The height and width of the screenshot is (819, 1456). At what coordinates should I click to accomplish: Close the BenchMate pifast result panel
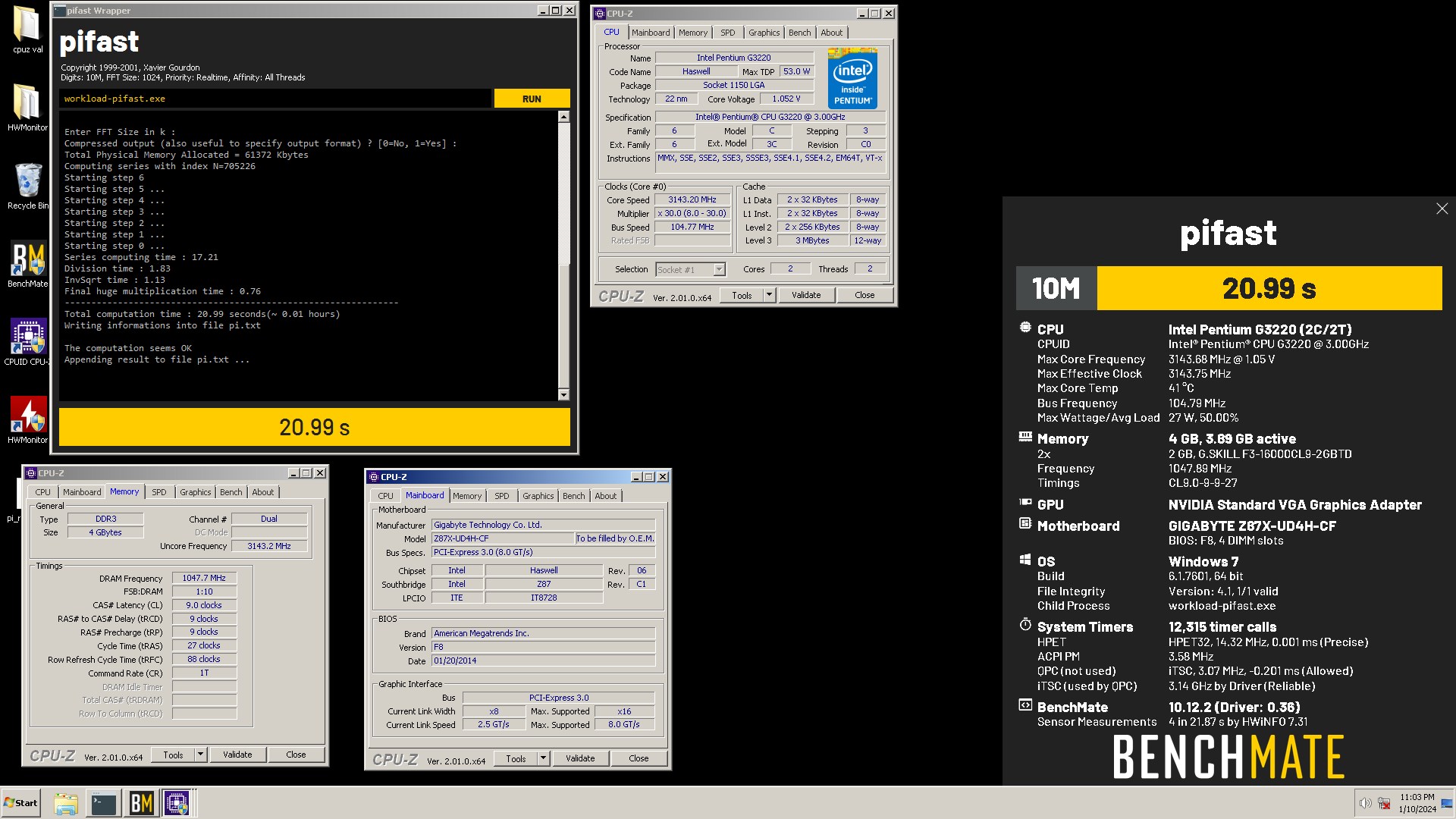1442,209
